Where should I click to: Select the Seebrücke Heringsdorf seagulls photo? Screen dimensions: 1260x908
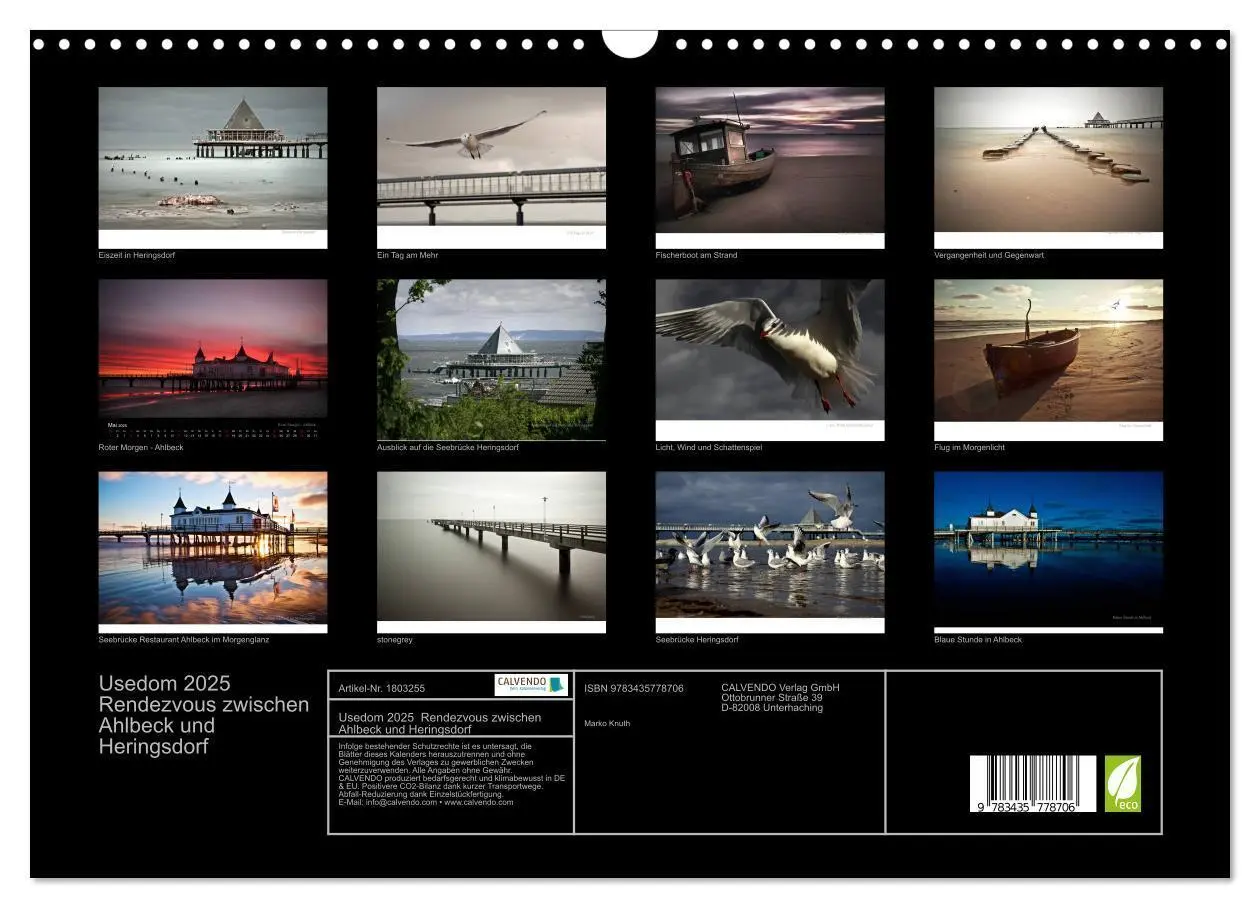[770, 548]
